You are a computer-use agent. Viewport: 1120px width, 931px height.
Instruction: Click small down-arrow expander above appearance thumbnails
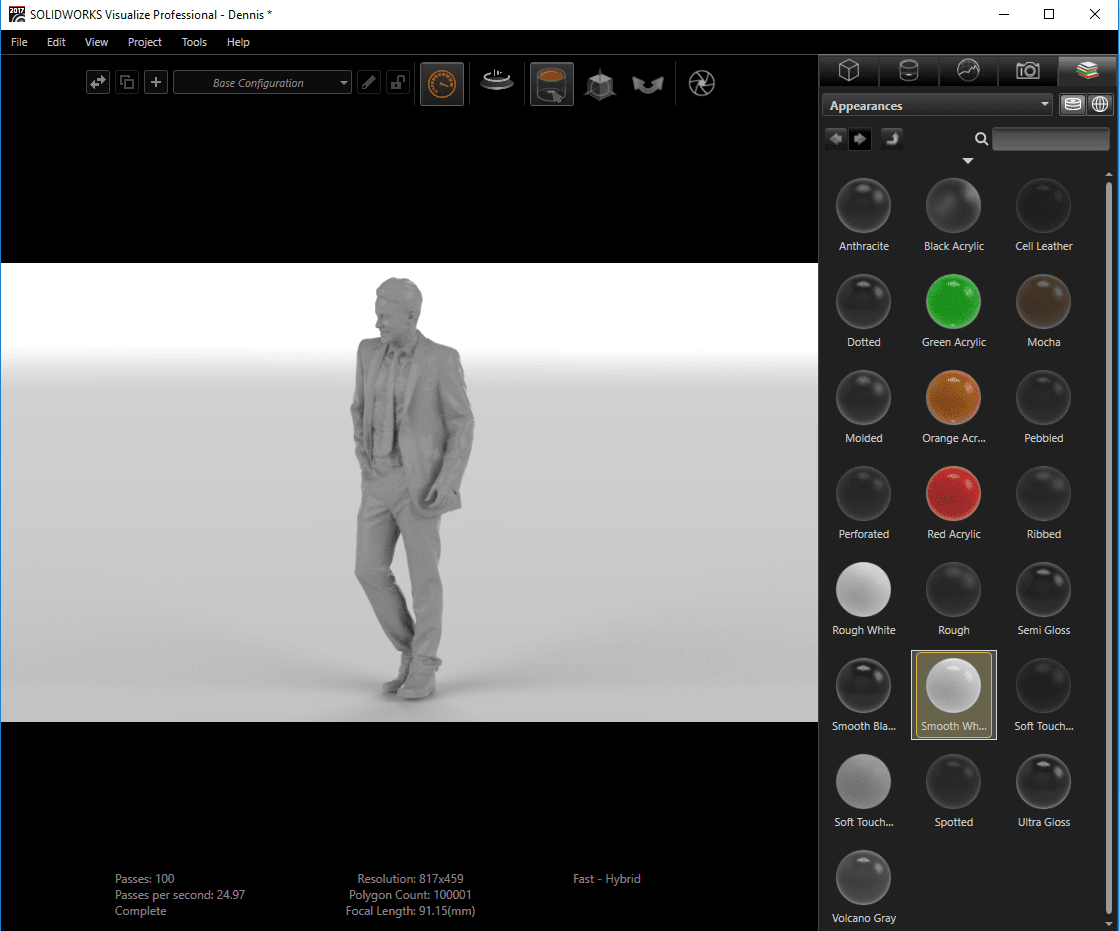click(967, 161)
